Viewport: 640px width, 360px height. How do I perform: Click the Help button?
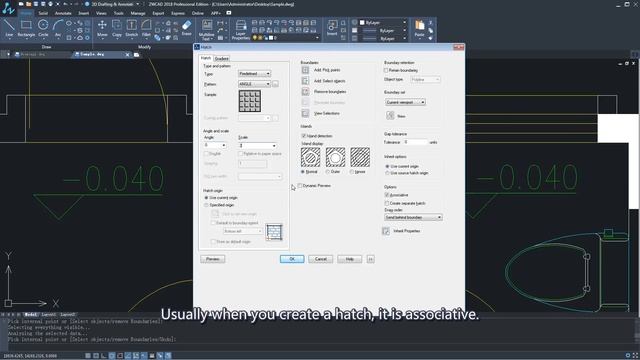click(x=349, y=259)
